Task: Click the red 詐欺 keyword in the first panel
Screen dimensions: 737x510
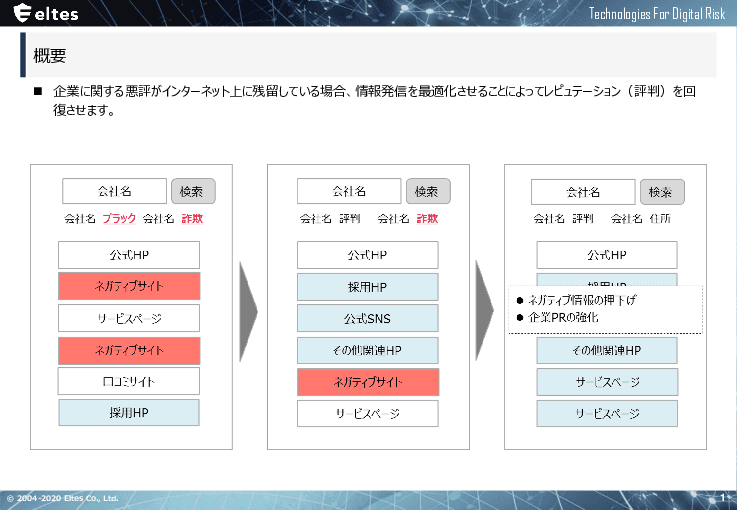Action: point(192,219)
